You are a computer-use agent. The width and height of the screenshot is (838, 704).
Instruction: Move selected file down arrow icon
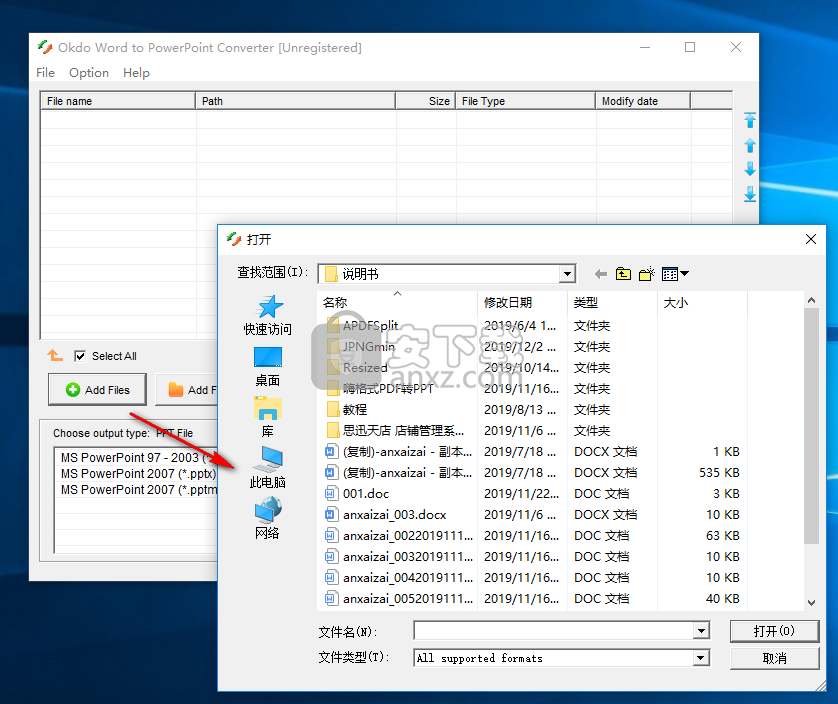pyautogui.click(x=750, y=169)
